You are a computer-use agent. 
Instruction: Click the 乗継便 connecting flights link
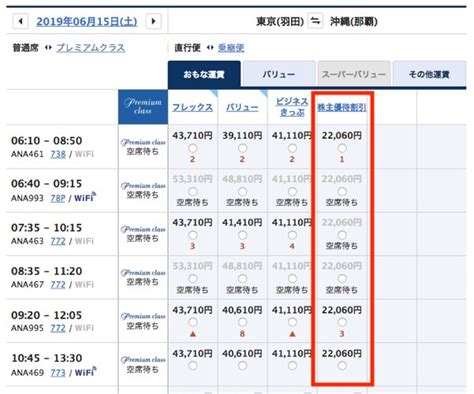pyautogui.click(x=231, y=48)
